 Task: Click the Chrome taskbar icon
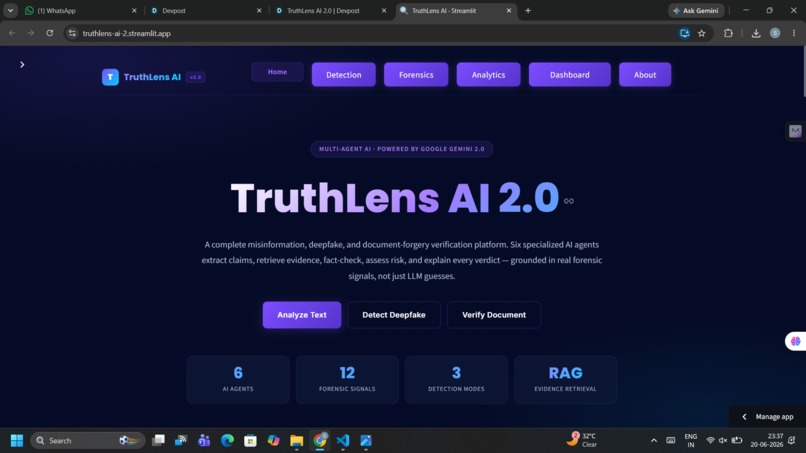(320, 441)
